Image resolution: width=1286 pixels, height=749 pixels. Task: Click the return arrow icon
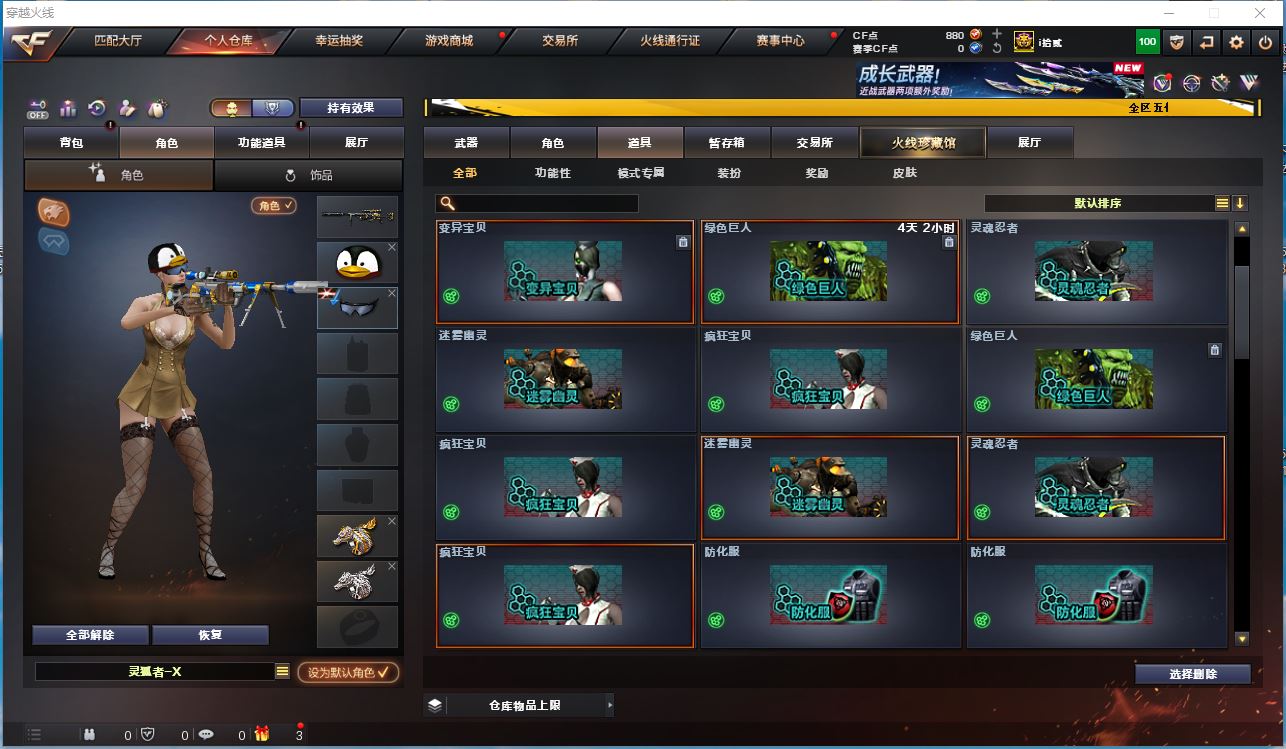[x=1207, y=42]
